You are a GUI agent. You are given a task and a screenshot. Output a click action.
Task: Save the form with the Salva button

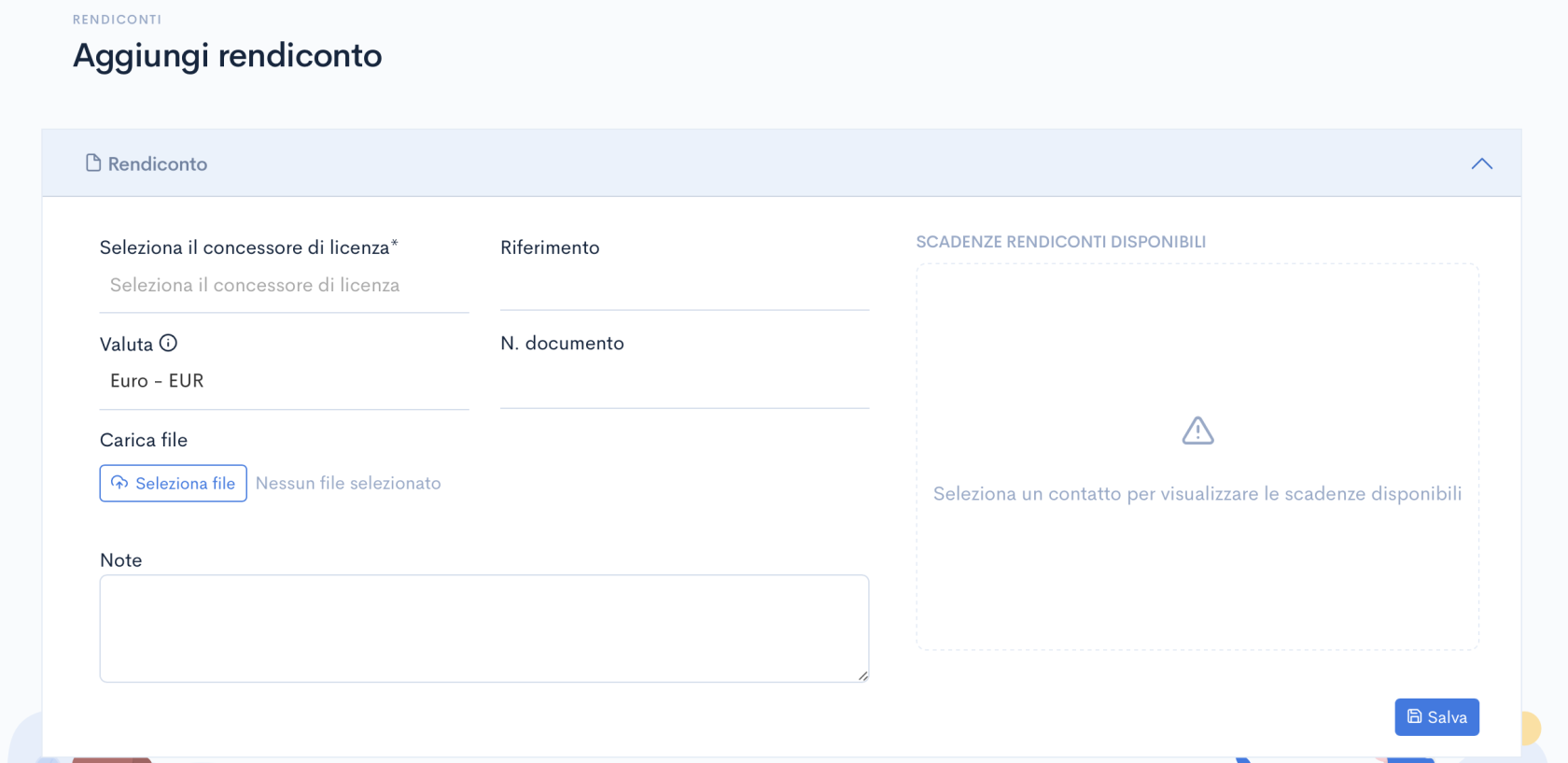(x=1436, y=717)
